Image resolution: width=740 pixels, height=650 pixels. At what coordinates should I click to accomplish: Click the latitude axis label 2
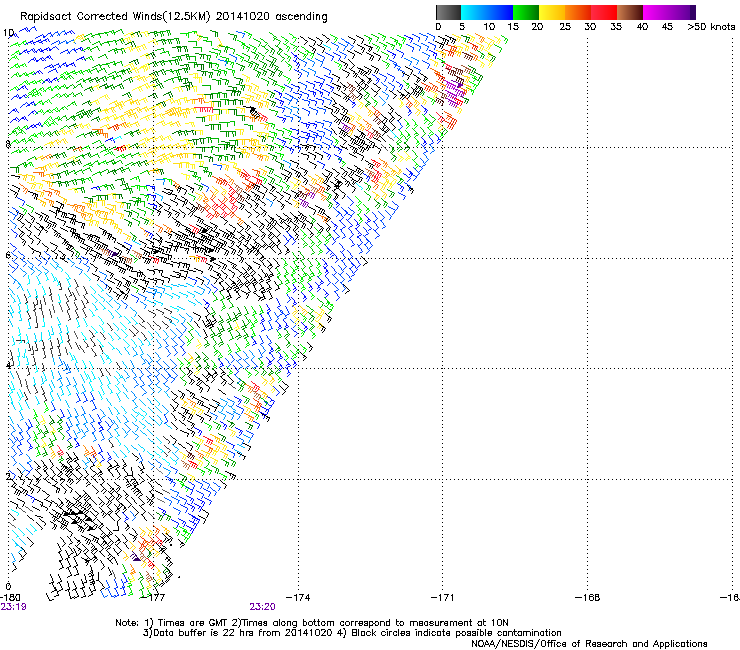(8, 476)
